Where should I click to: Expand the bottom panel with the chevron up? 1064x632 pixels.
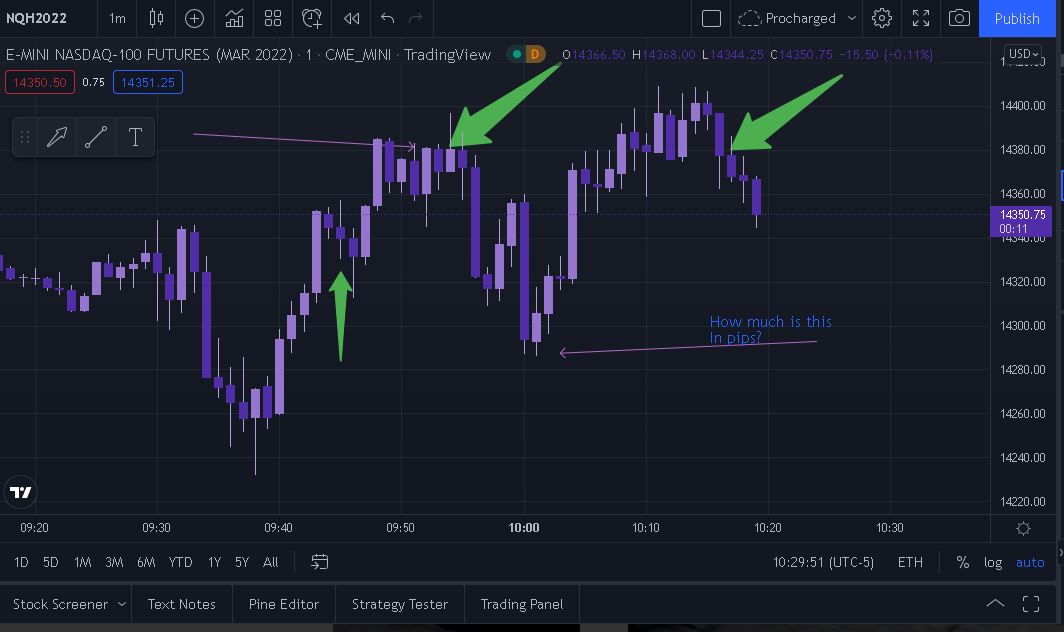995,603
